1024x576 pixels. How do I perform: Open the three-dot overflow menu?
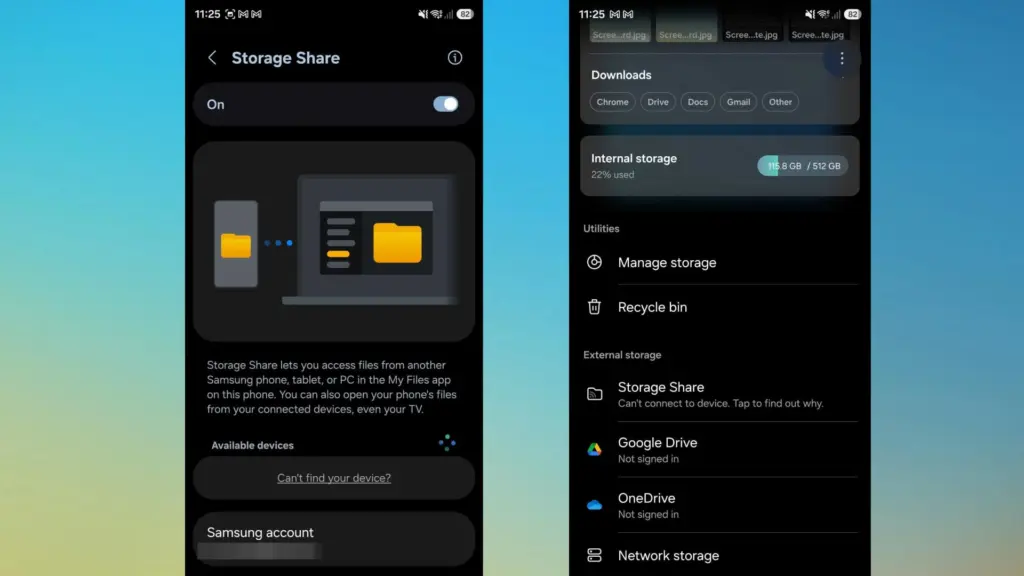click(x=842, y=58)
